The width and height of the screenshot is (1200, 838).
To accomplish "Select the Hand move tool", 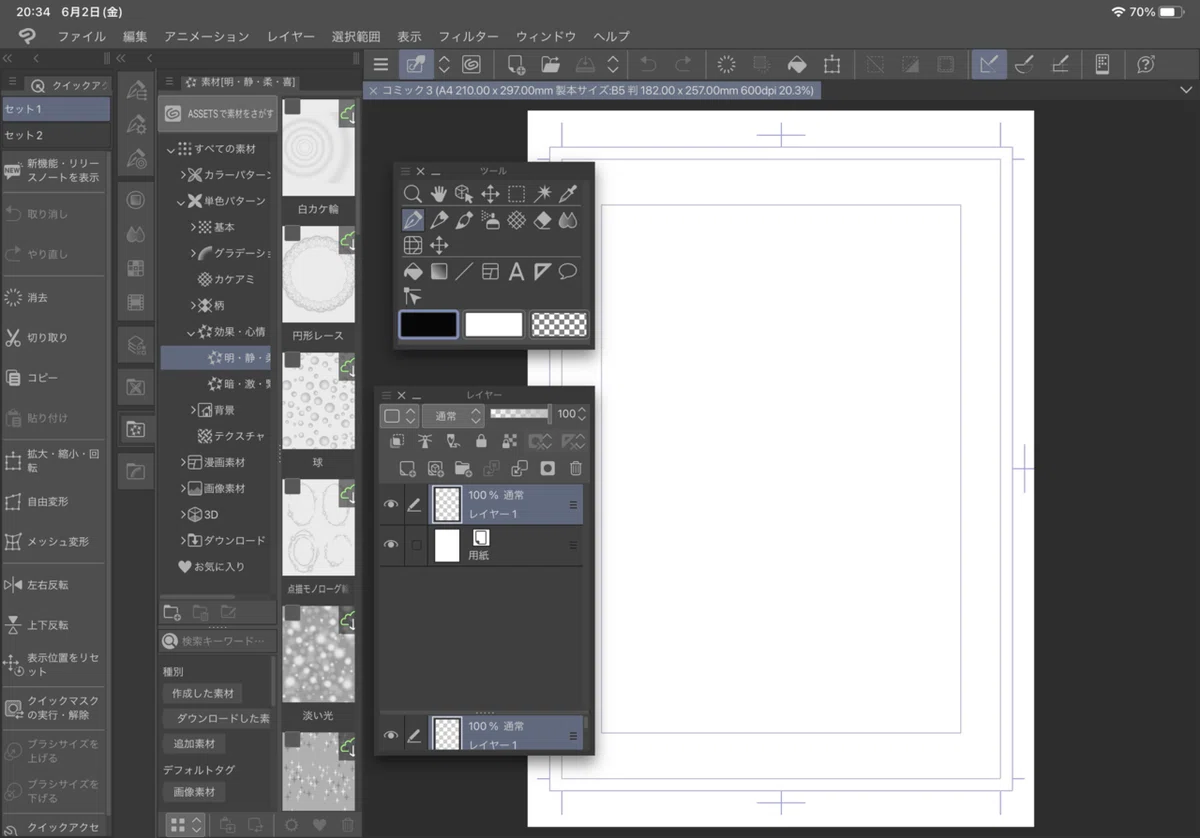I will tap(438, 194).
